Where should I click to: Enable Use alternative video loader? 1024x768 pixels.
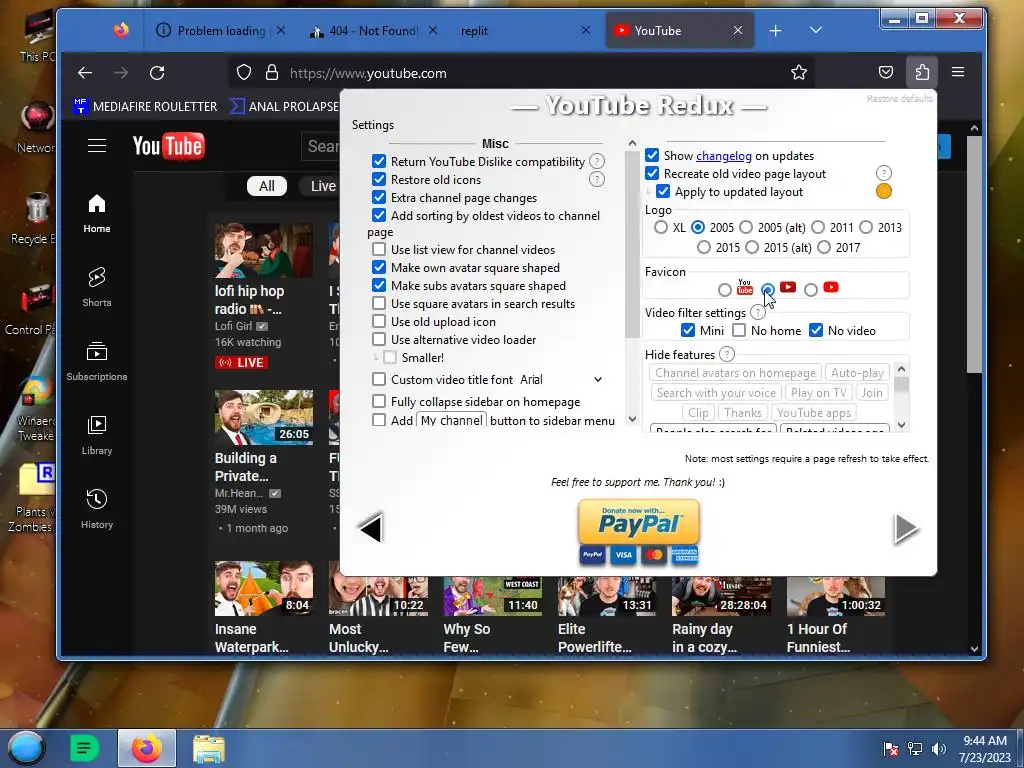click(379, 339)
